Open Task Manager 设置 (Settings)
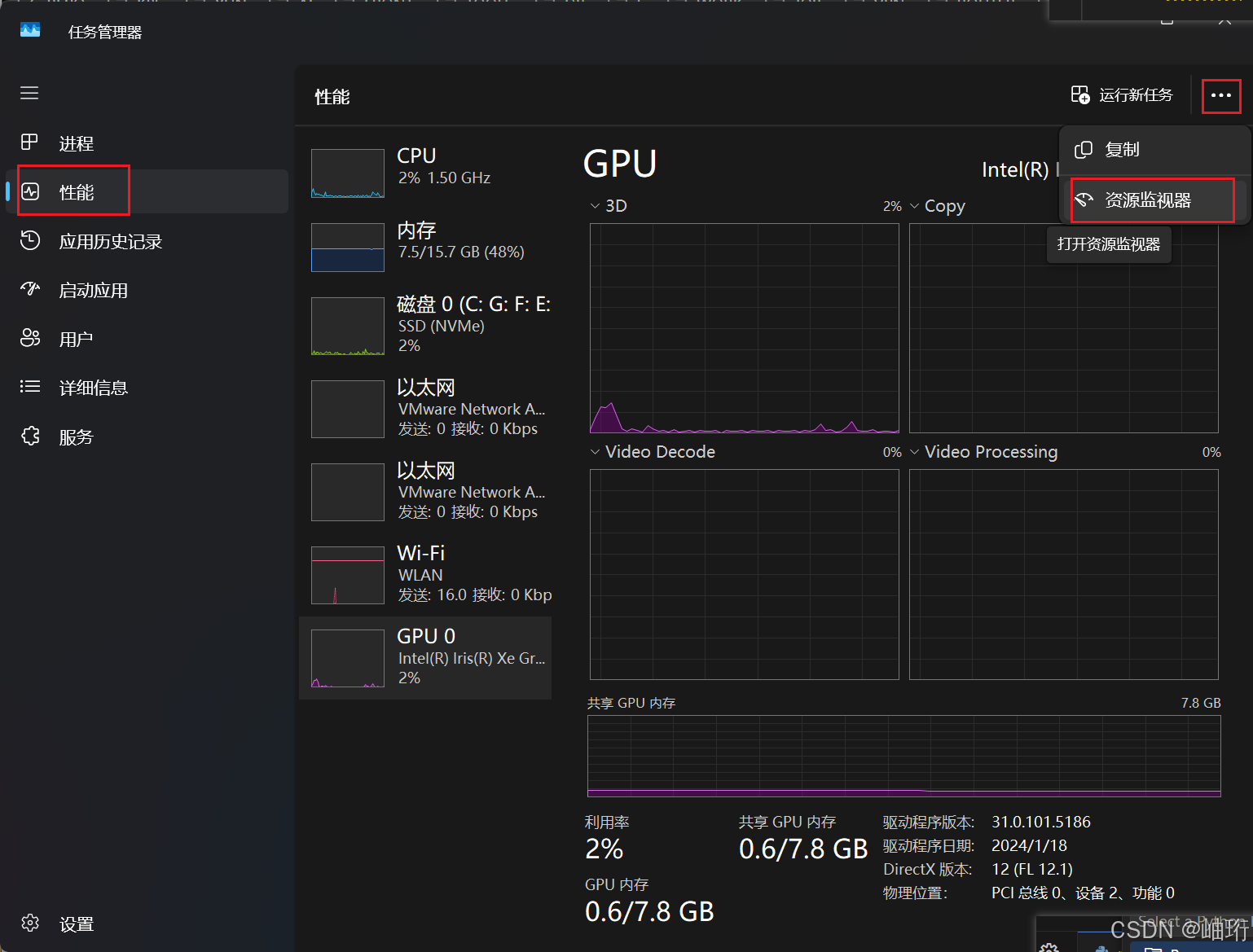 click(77, 923)
